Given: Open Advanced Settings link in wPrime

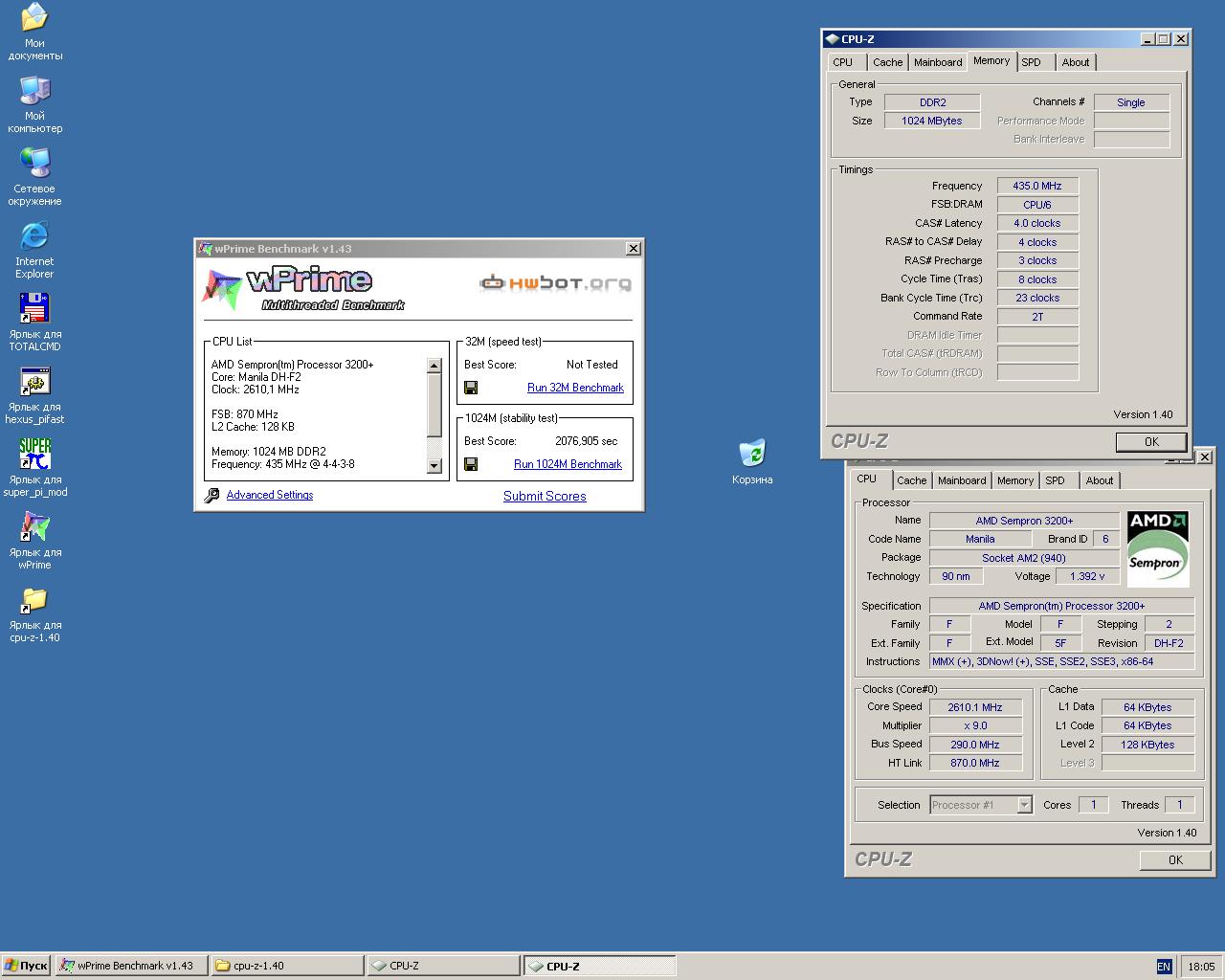Looking at the screenshot, I should (270, 495).
